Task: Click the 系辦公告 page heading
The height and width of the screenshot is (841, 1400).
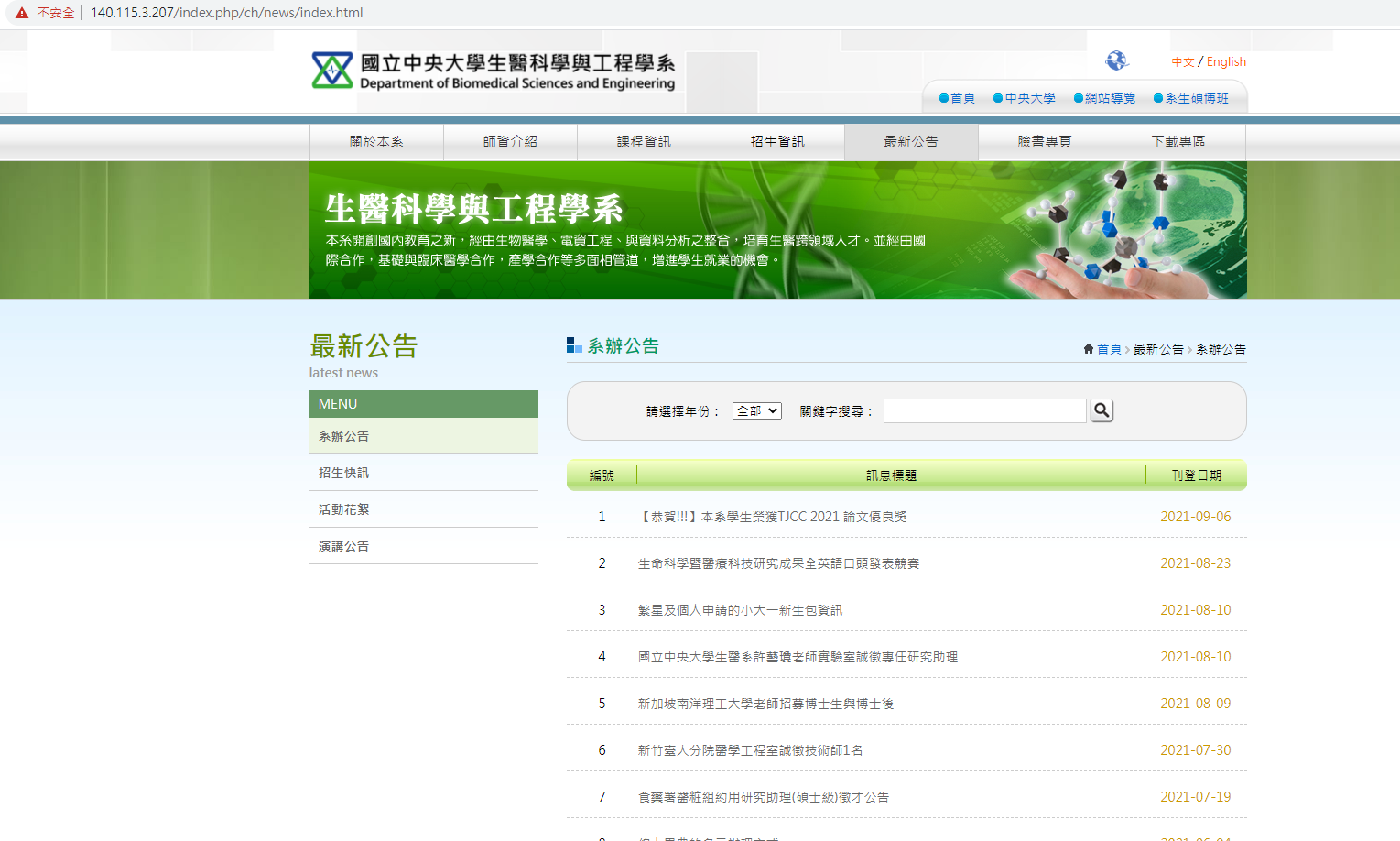Action: [x=623, y=346]
